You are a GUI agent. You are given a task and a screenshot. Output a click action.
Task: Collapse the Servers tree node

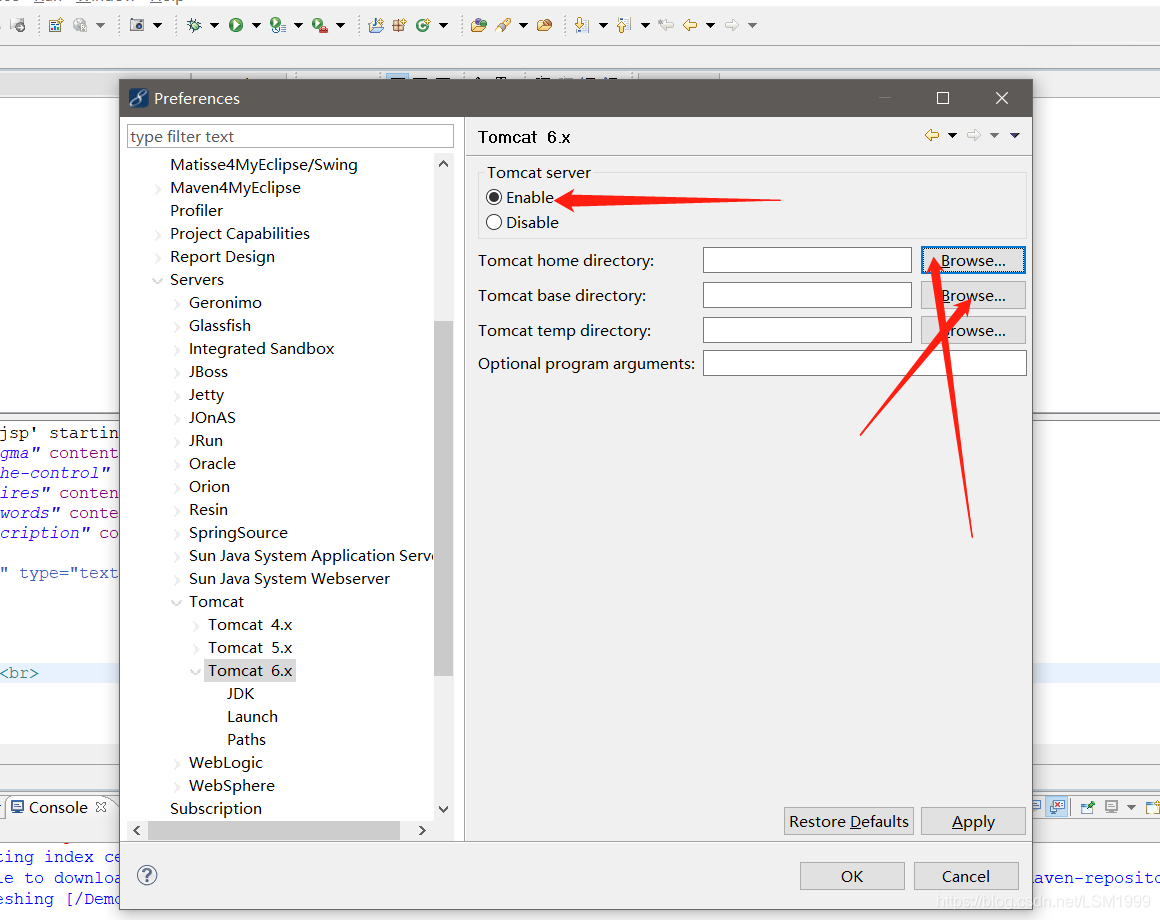click(x=158, y=280)
